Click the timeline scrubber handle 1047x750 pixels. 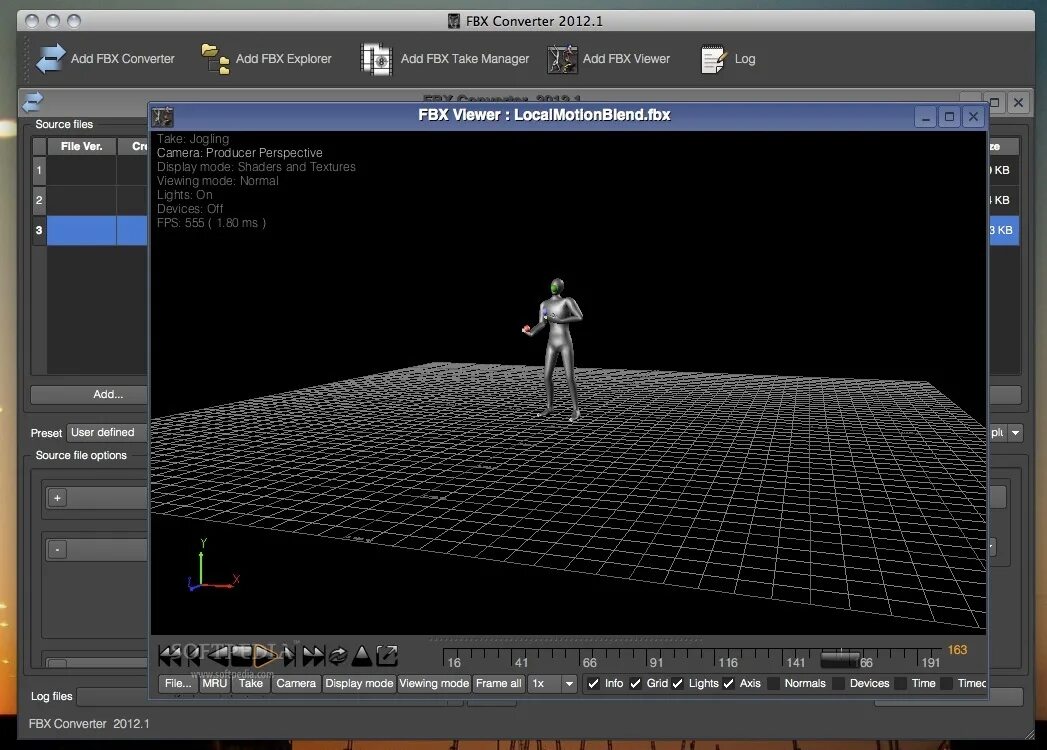coord(840,659)
